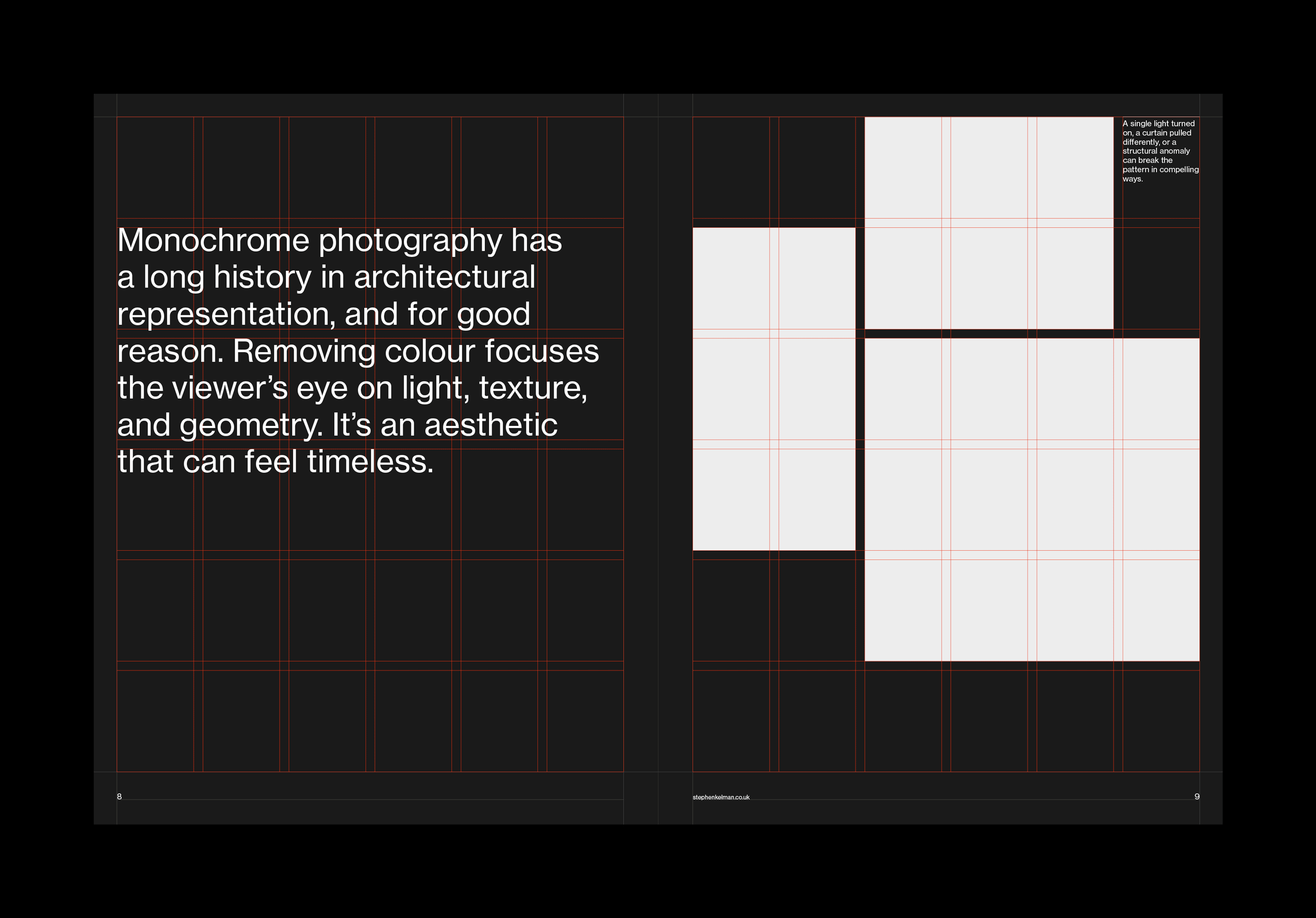Click the 'A single light turned on' caption

point(1159,151)
